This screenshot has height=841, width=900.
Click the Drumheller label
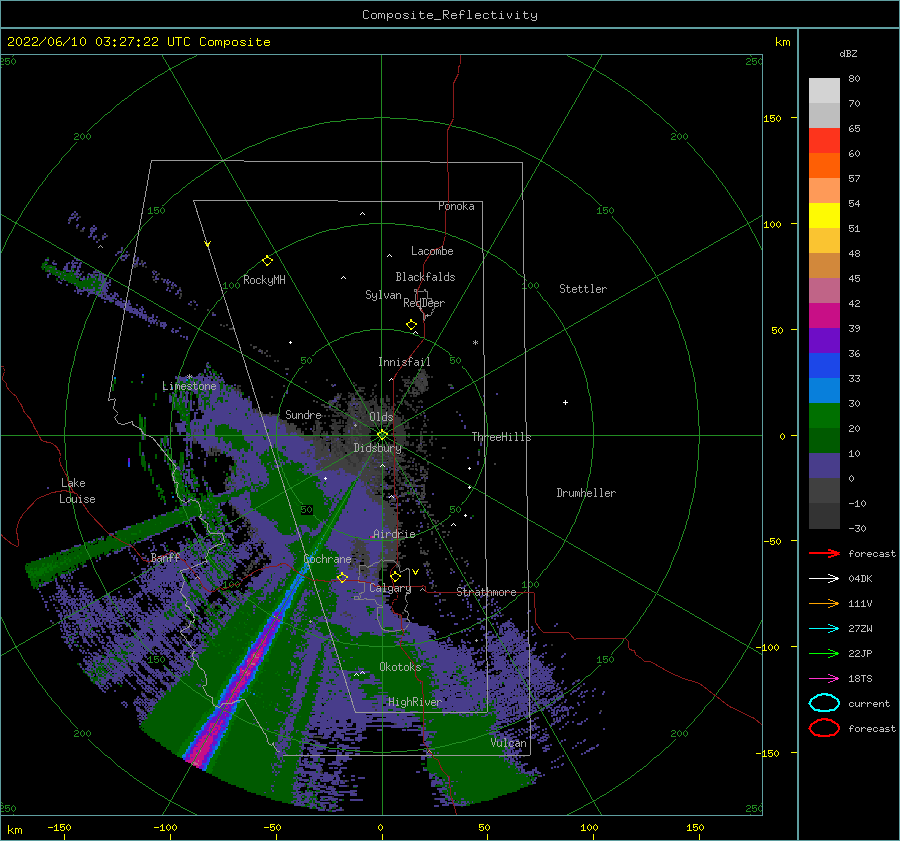(x=586, y=493)
